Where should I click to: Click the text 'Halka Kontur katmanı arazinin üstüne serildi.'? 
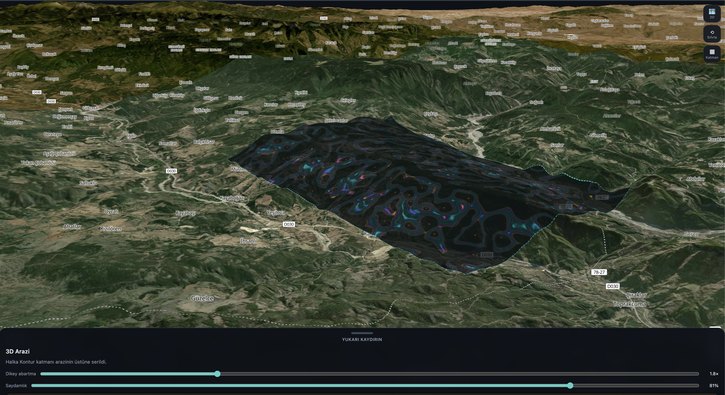(56, 362)
